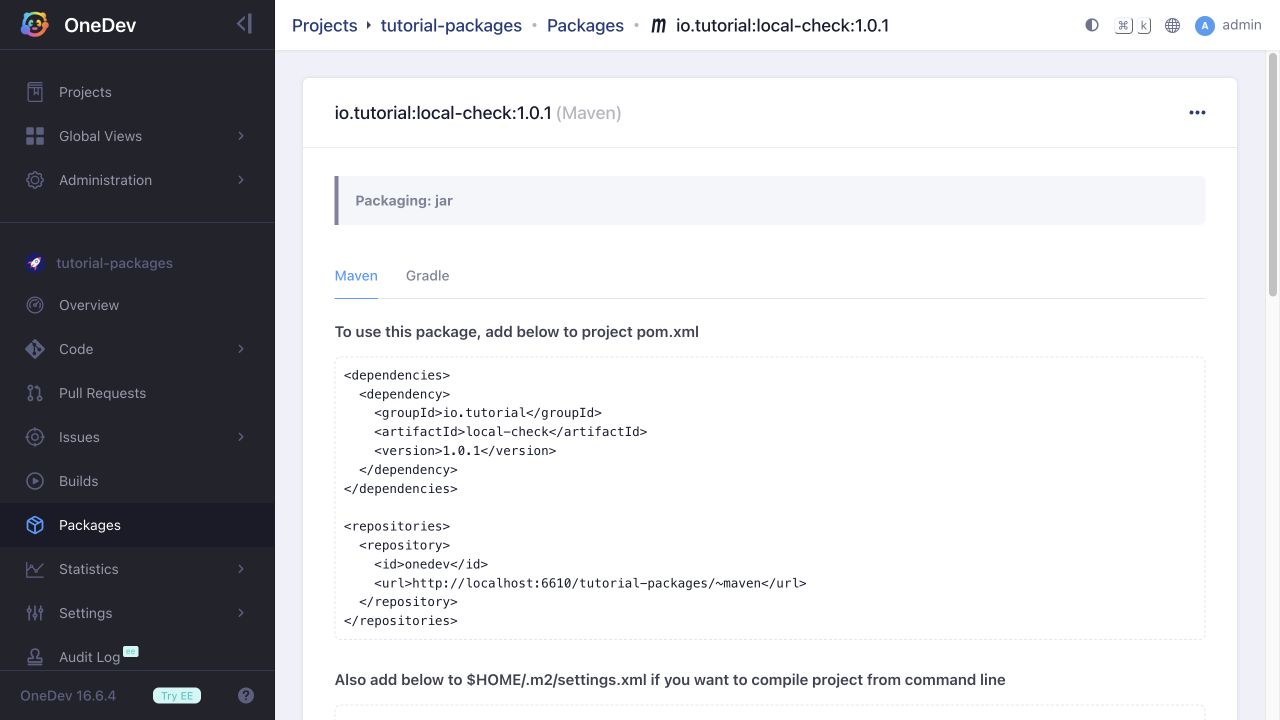Viewport: 1280px width, 720px height.
Task: Click the Audit Log stamp icon
Action: (35, 657)
